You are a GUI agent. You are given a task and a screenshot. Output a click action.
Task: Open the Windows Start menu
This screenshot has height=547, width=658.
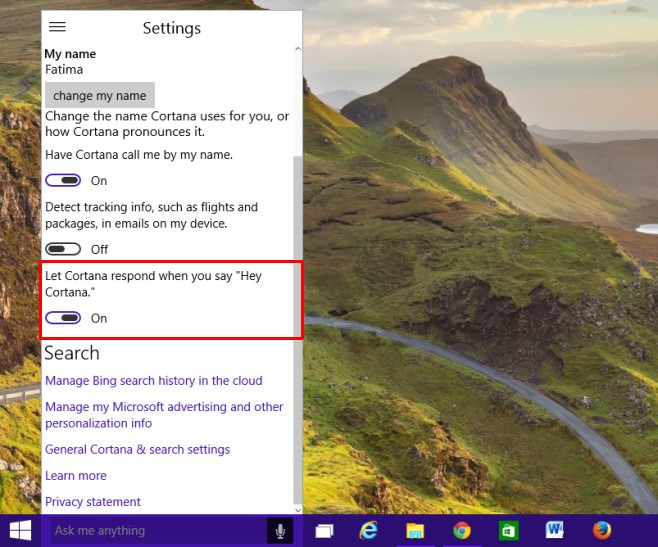pyautogui.click(x=20, y=531)
